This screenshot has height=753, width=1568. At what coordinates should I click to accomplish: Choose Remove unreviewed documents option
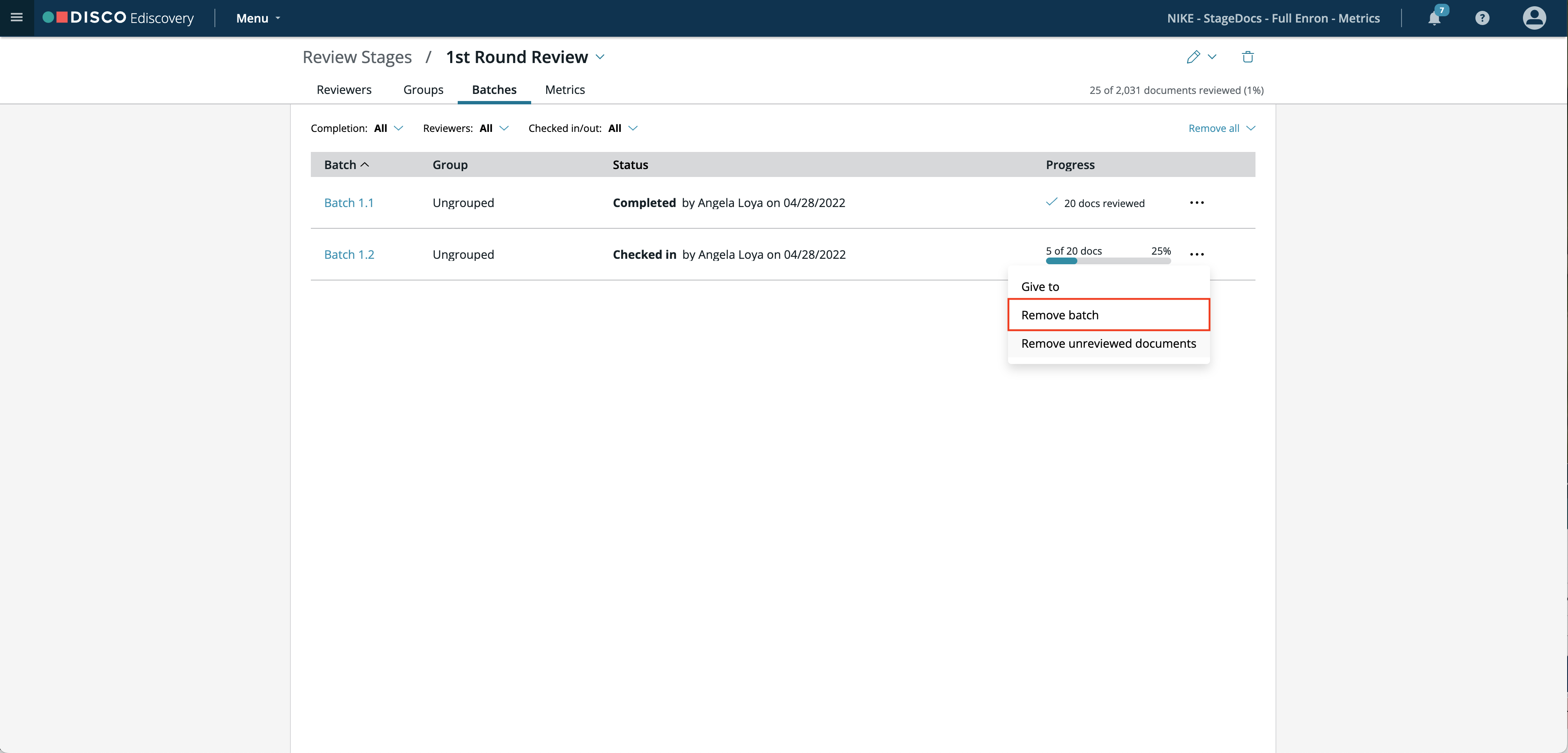1108,344
